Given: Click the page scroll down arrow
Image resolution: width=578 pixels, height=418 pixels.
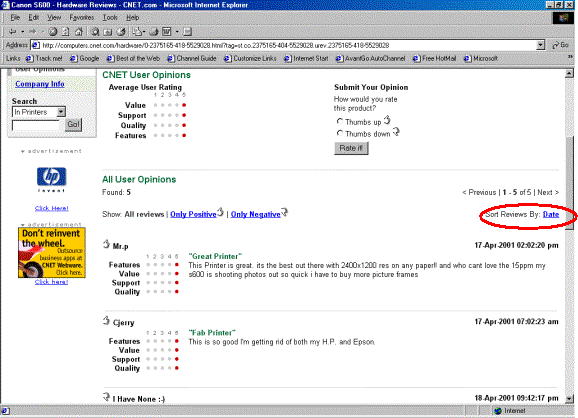Looking at the screenshot, I should (570, 398).
